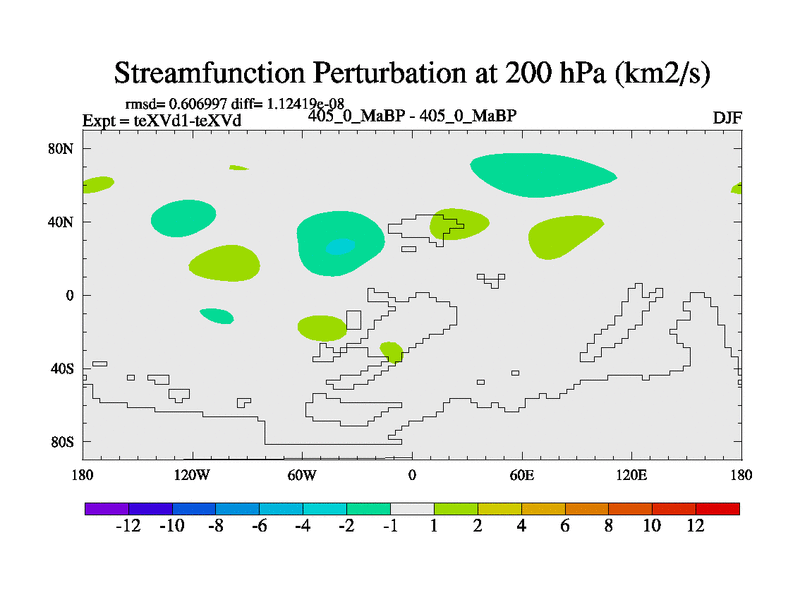
Task: Select the gray colorbar swatch between -1 and 1
Action: click(412, 509)
